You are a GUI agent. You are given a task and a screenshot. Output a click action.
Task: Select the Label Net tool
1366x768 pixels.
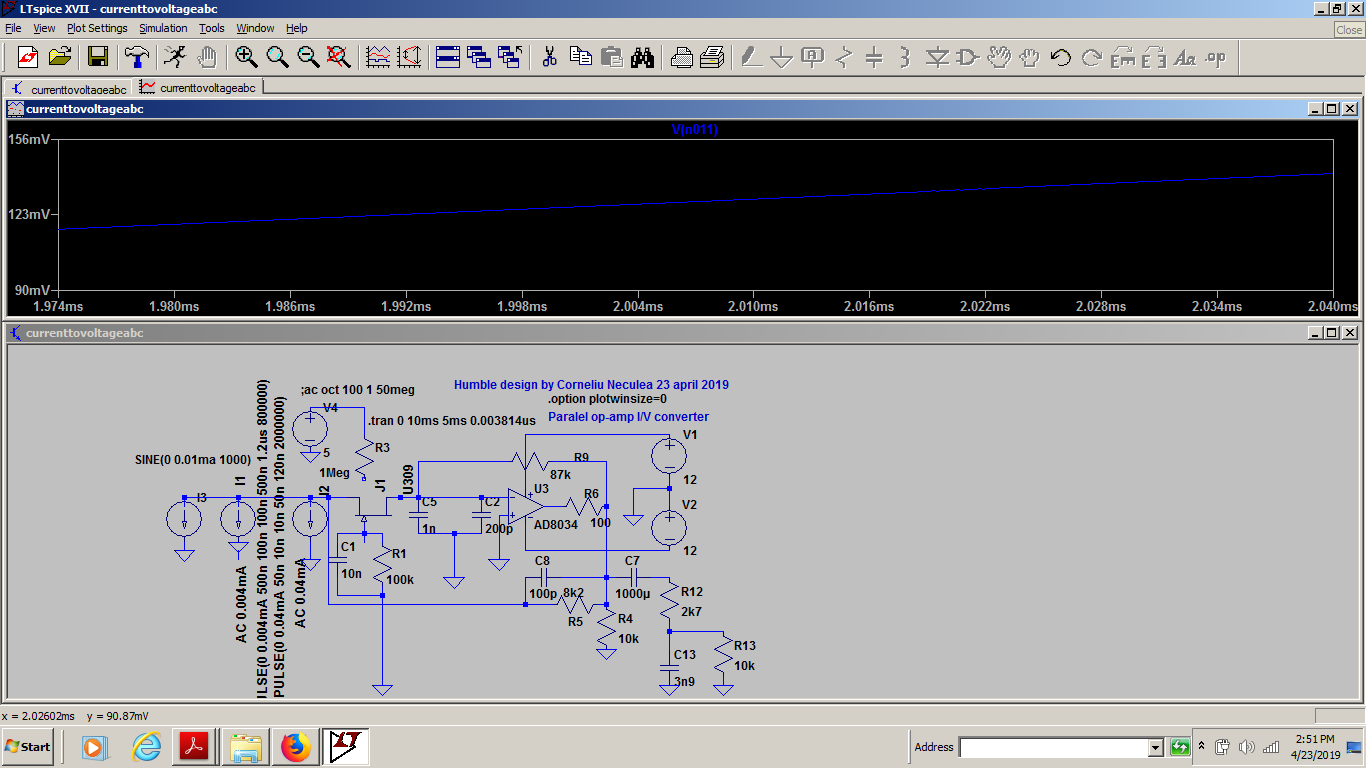point(812,56)
